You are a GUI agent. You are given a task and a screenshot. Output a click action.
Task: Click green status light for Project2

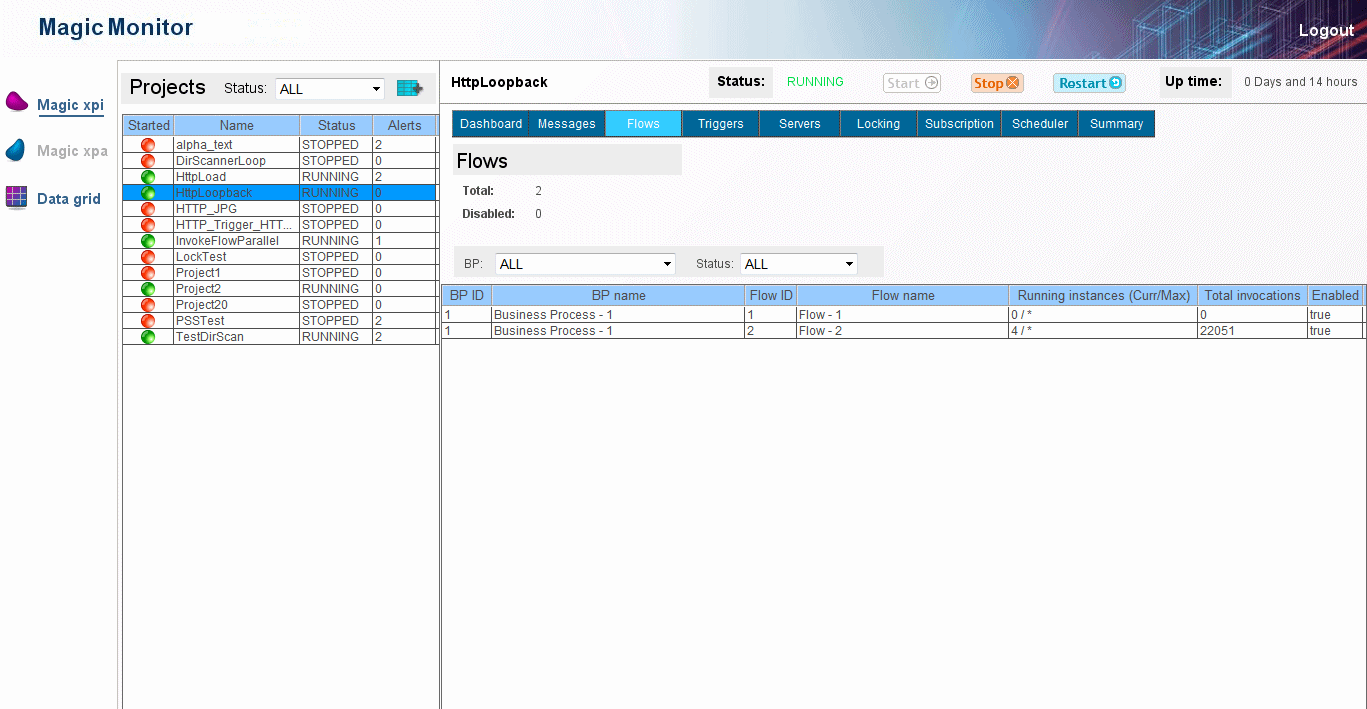pos(148,289)
